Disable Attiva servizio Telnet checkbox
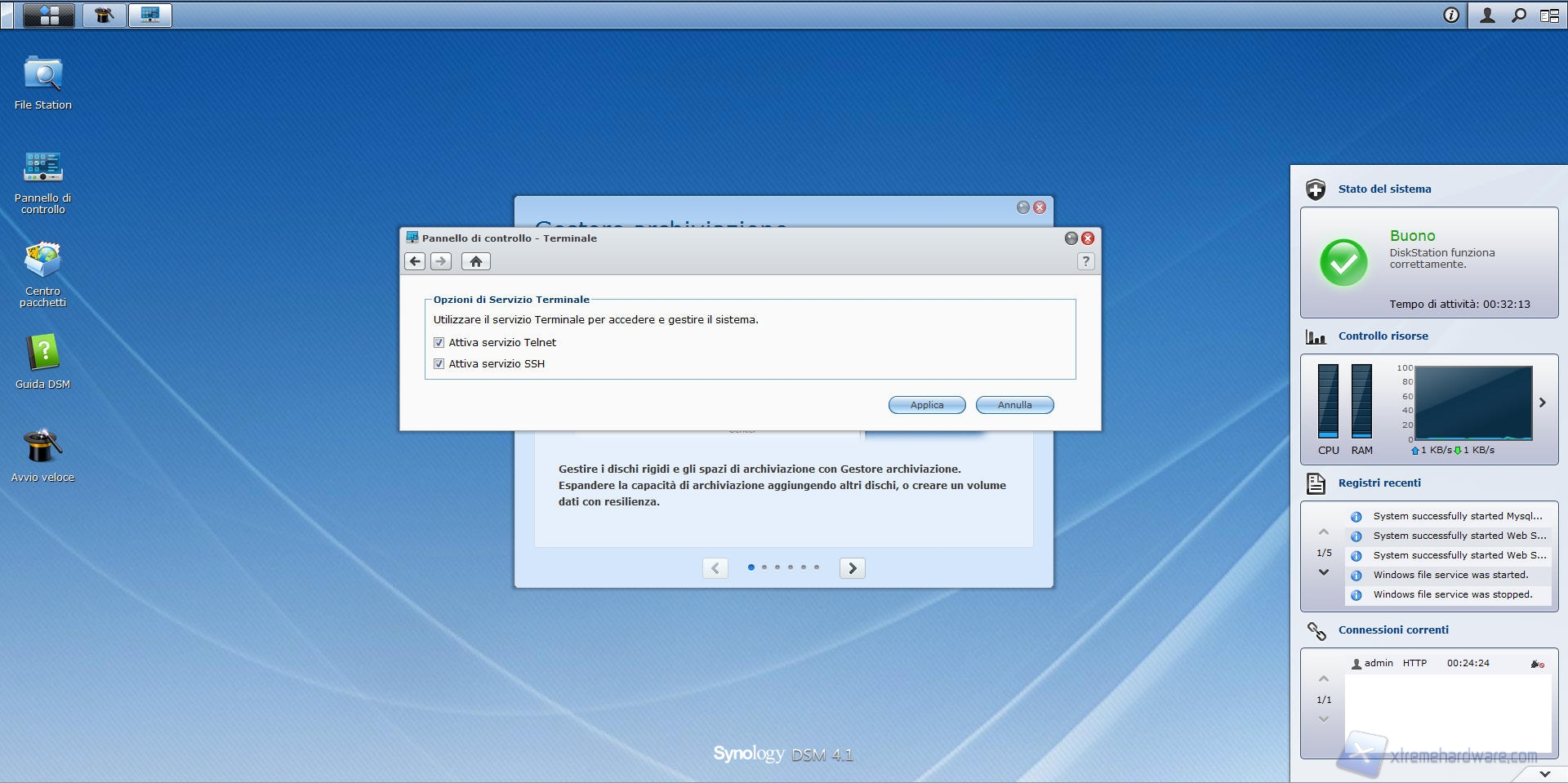Image resolution: width=1568 pixels, height=783 pixels. [x=439, y=343]
